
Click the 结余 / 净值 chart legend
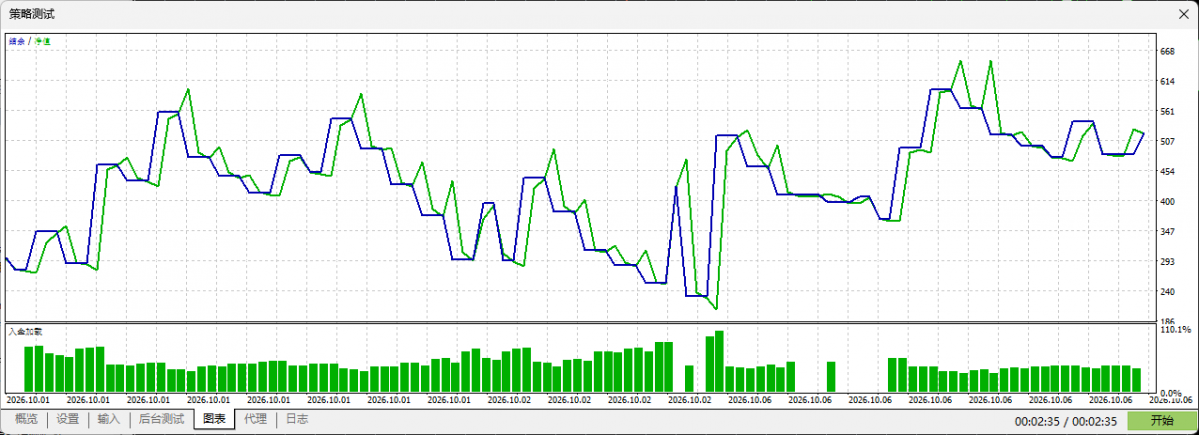29,41
